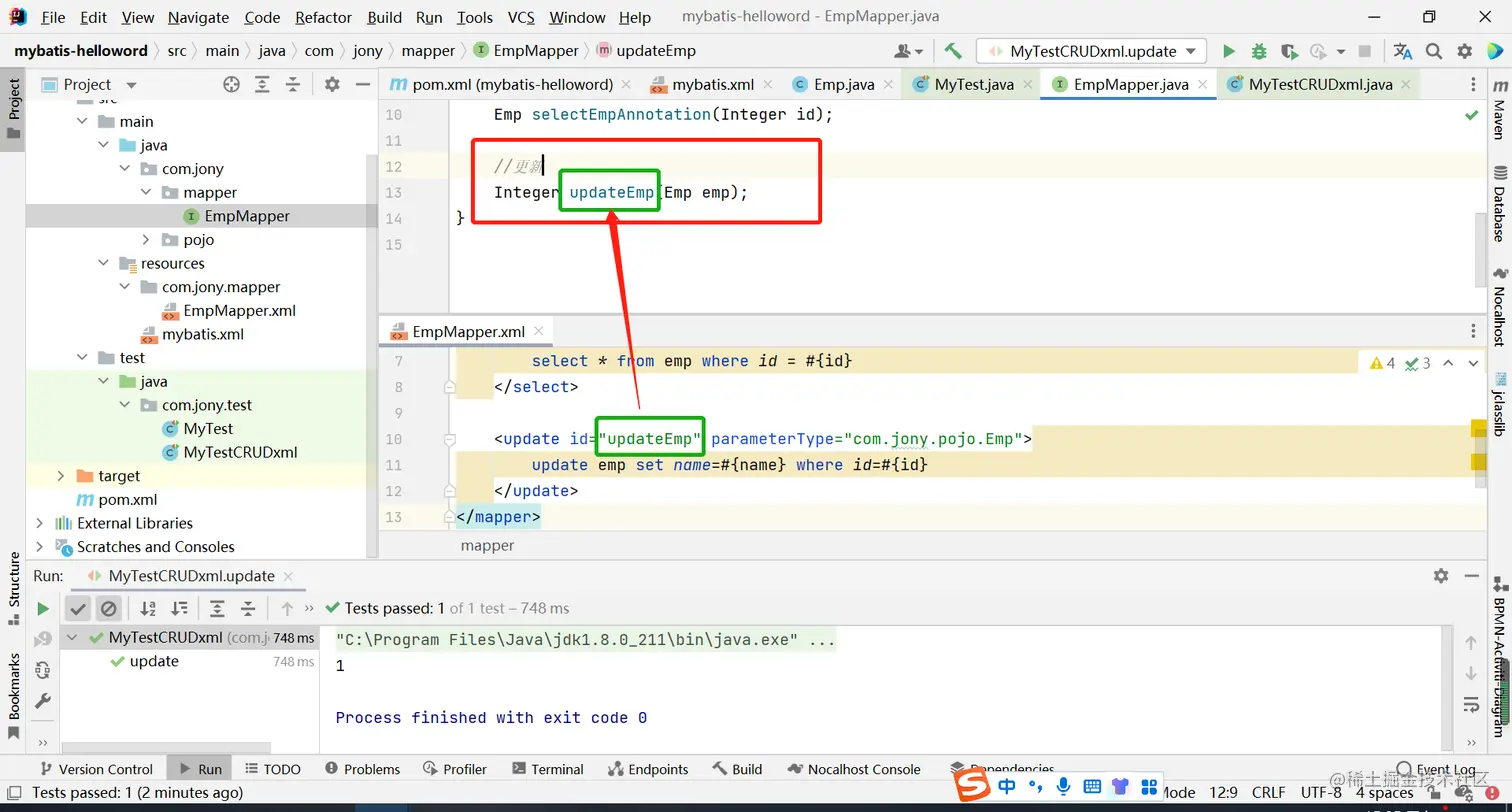Open the Project panel options gear
The width and height of the screenshot is (1512, 812).
(332, 85)
